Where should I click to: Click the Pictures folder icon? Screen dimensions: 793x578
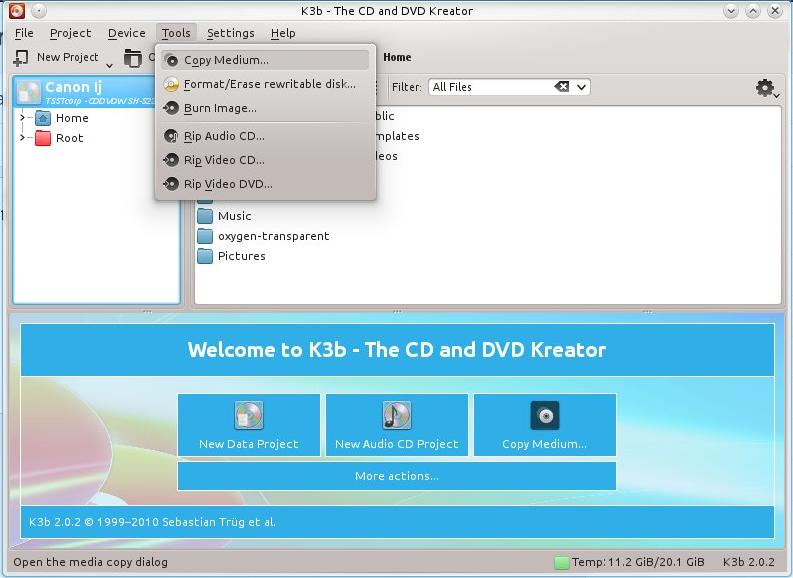pyautogui.click(x=205, y=256)
